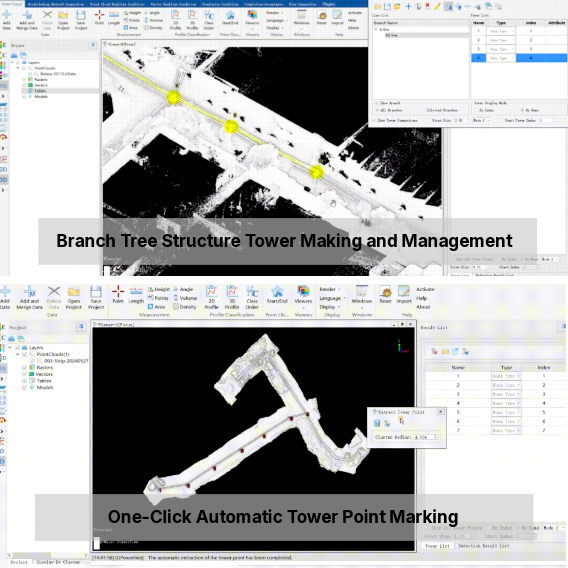568x568 pixels.
Task: Click Activate in the Result List window Help group
Action: pos(425,289)
